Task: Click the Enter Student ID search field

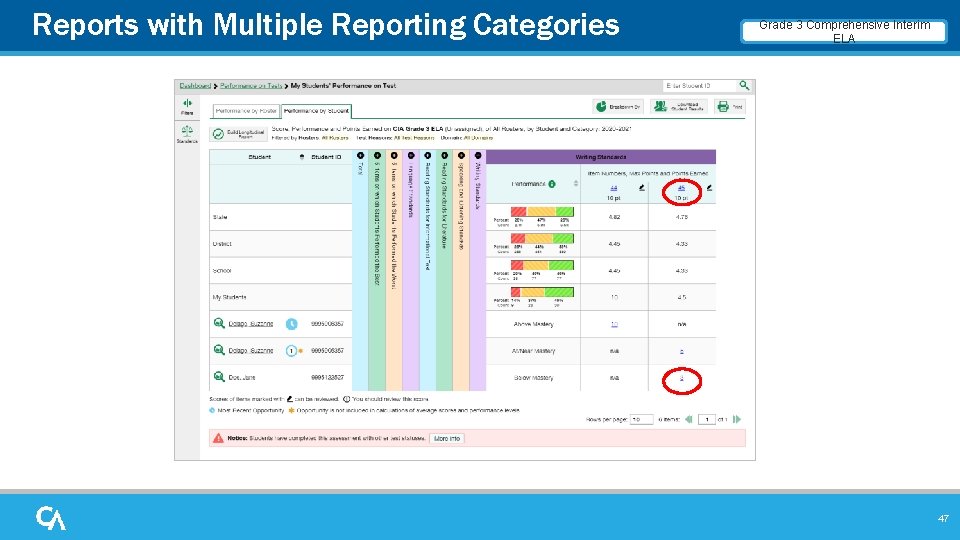Action: tap(699, 86)
